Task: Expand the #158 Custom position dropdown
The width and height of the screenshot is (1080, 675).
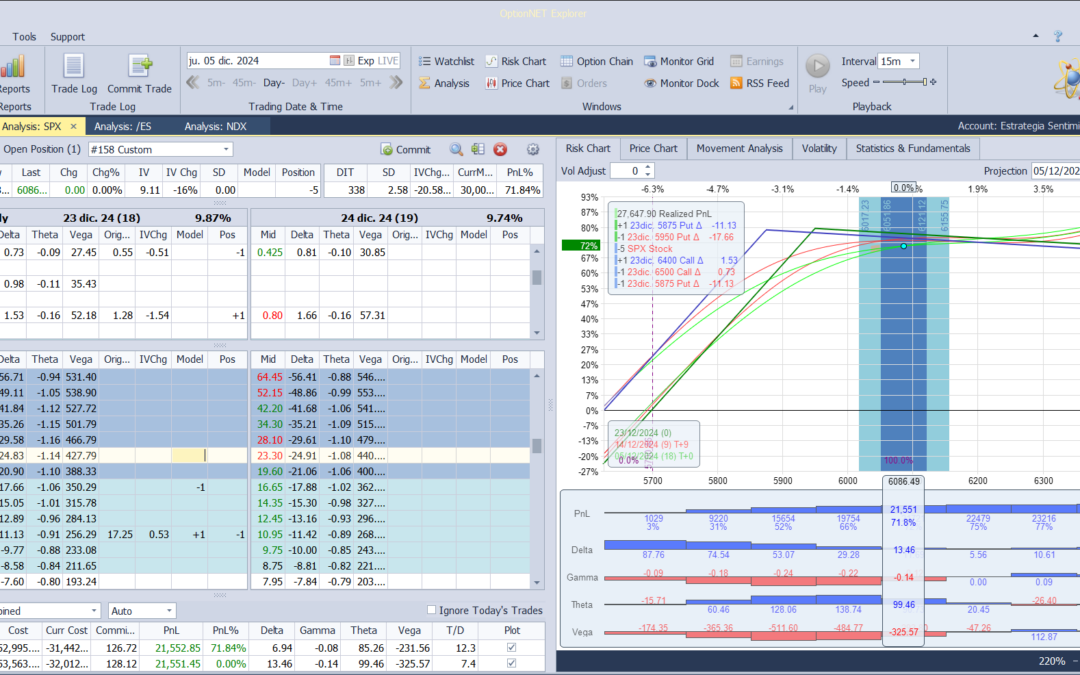Action: [x=225, y=149]
